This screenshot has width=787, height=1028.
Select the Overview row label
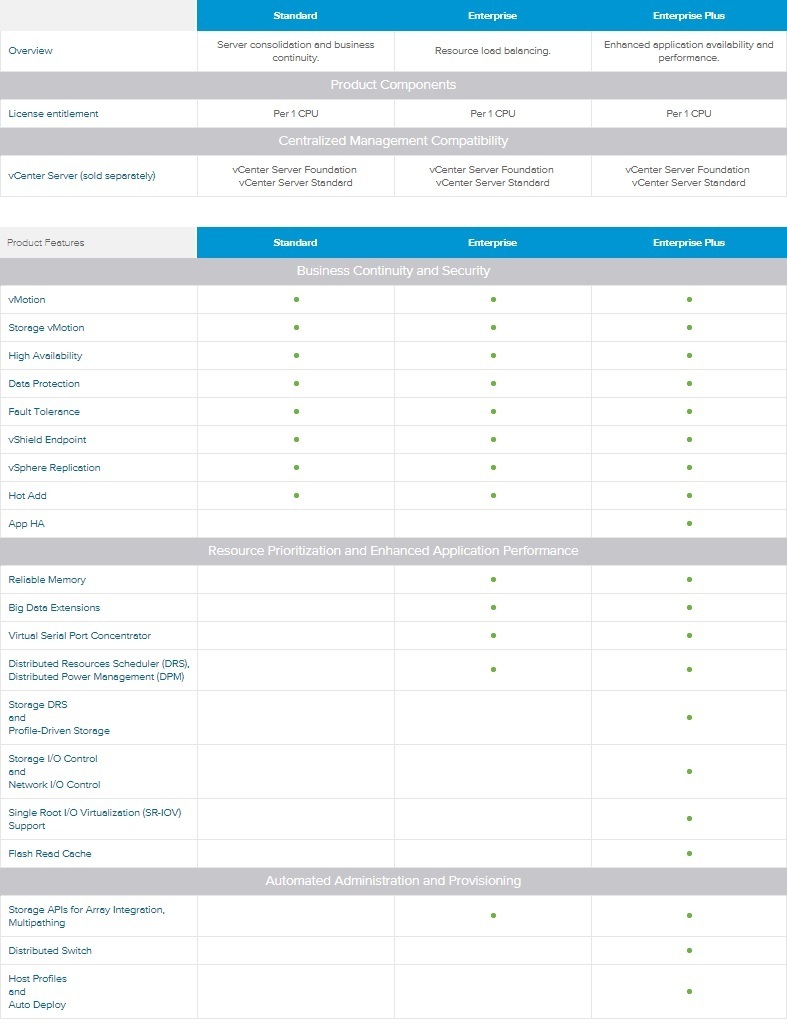pos(30,50)
